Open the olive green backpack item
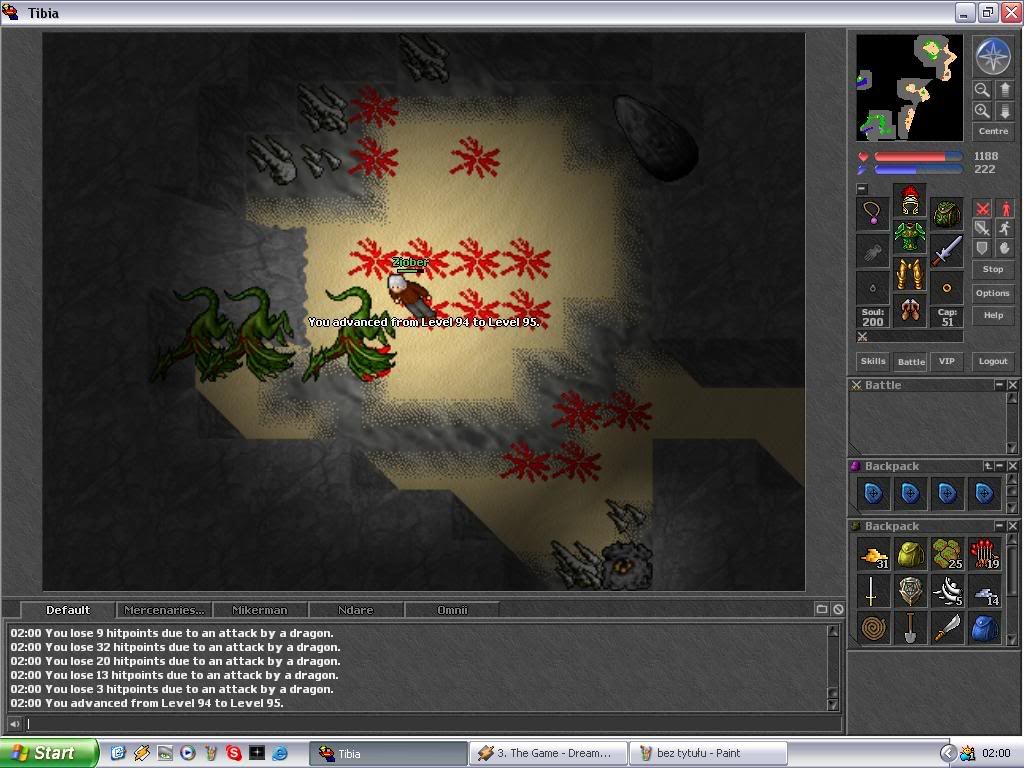The image size is (1024, 768). tap(911, 554)
